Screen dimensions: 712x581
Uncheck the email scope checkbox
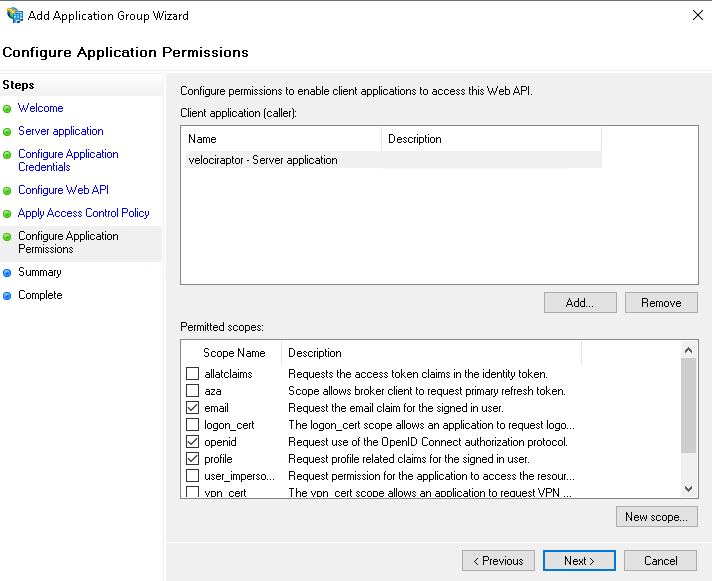[193, 408]
